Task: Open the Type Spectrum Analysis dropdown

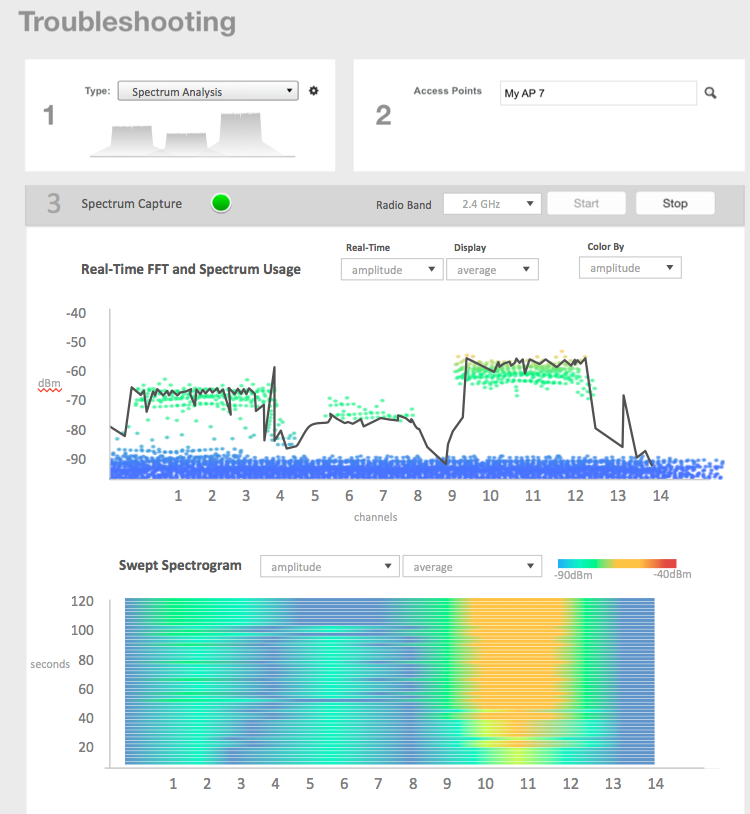Action: click(208, 91)
